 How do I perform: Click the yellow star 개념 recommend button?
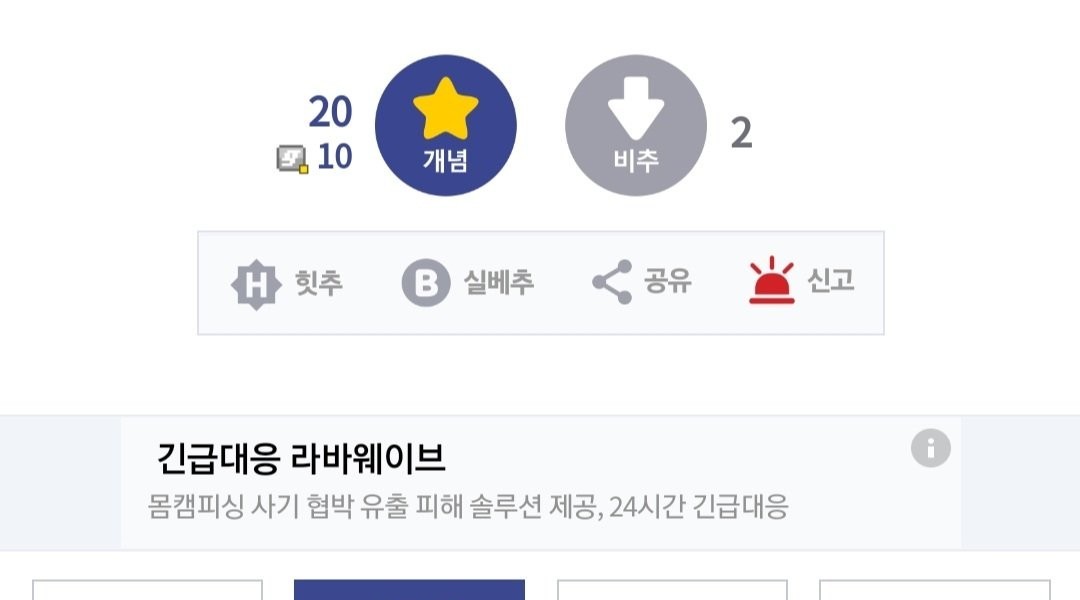coord(446,125)
